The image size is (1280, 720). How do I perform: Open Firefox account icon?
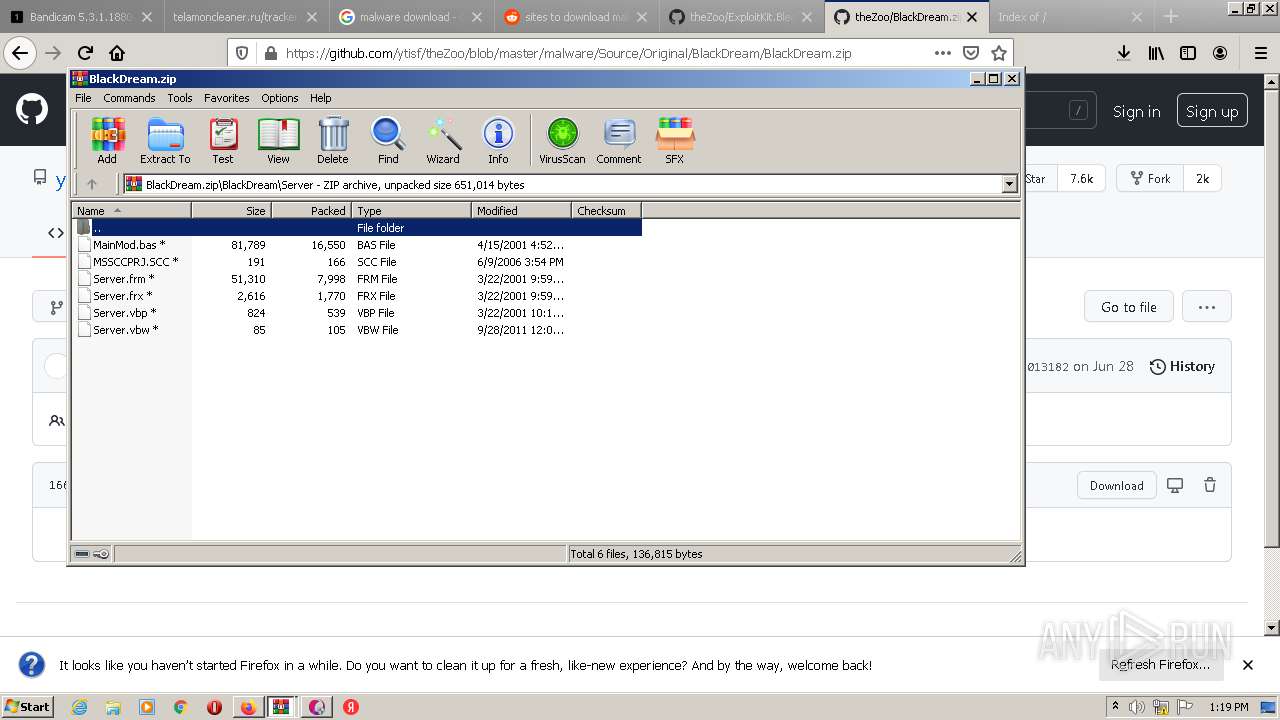point(1220,53)
